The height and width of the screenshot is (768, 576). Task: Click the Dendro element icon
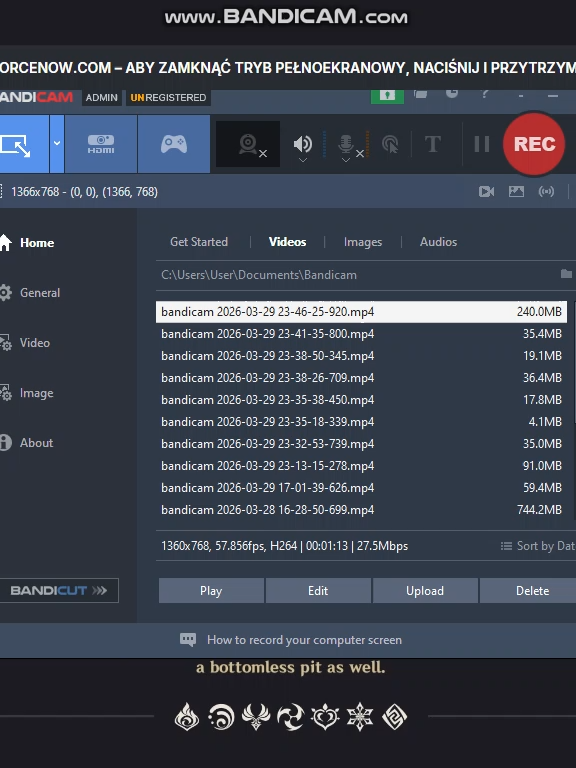[325, 718]
